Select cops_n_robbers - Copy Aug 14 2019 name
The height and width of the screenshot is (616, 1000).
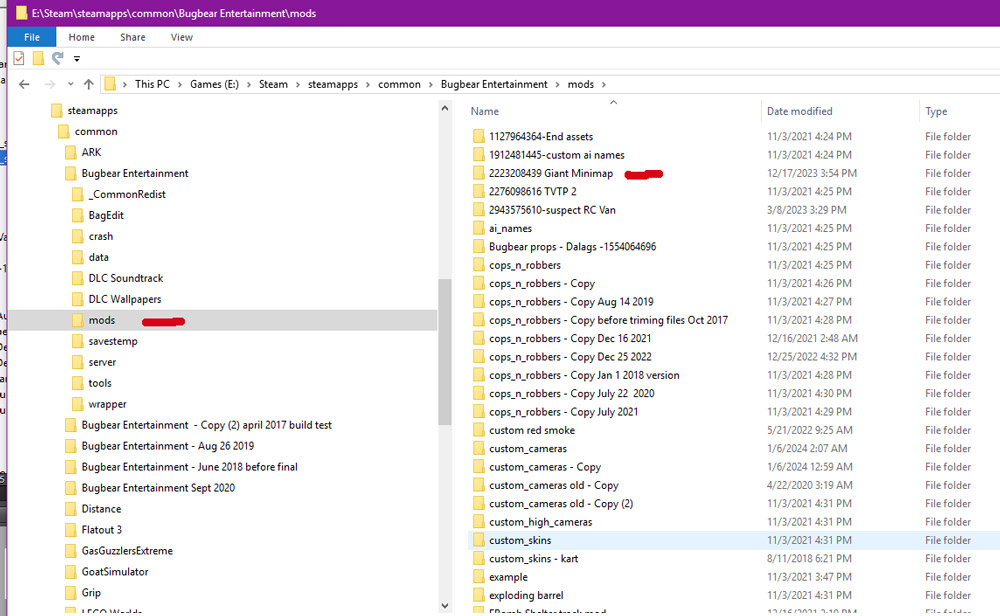coord(571,302)
